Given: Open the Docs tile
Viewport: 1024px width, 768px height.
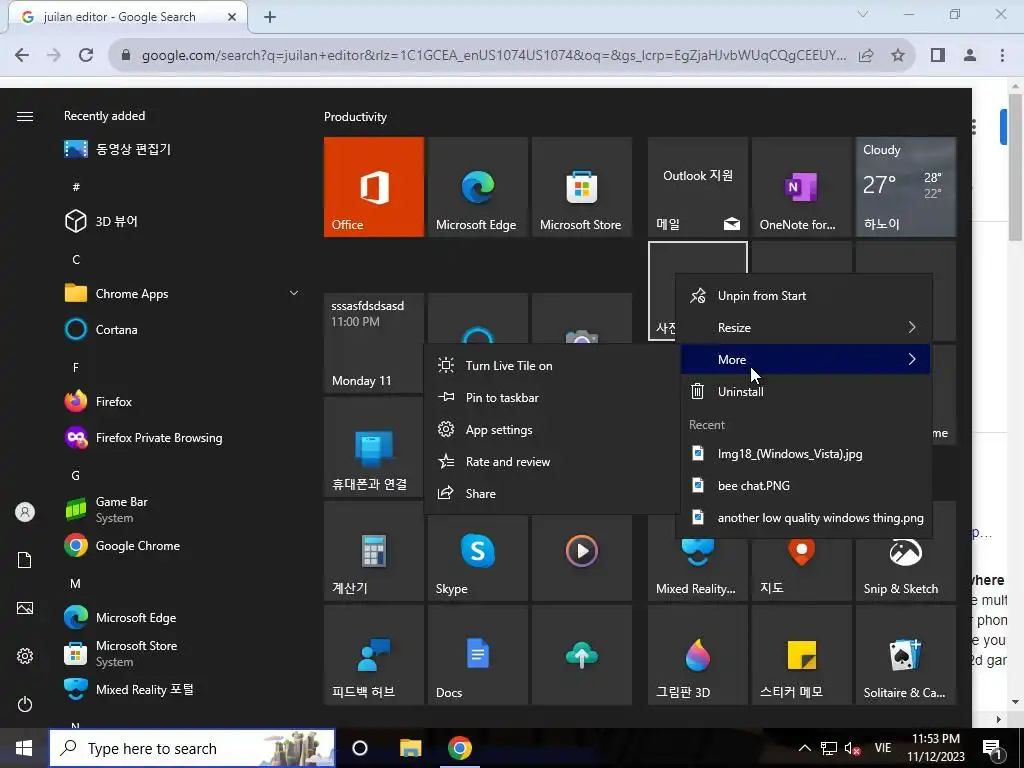Looking at the screenshot, I should (477, 655).
